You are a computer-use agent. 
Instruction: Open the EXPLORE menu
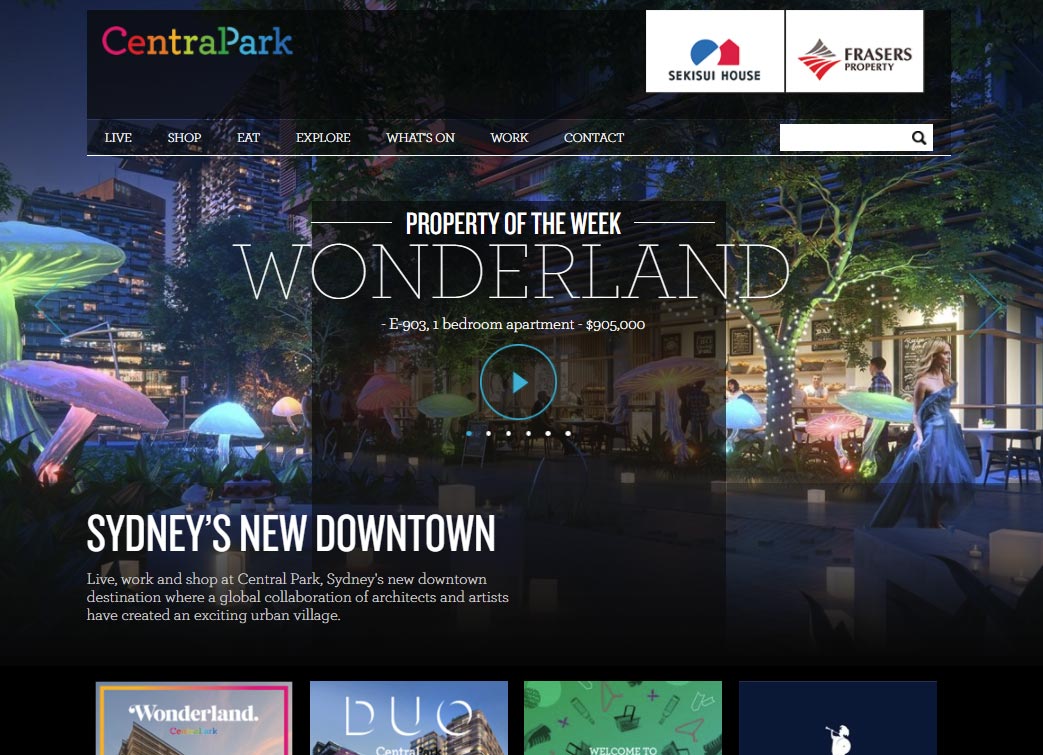tap(322, 138)
